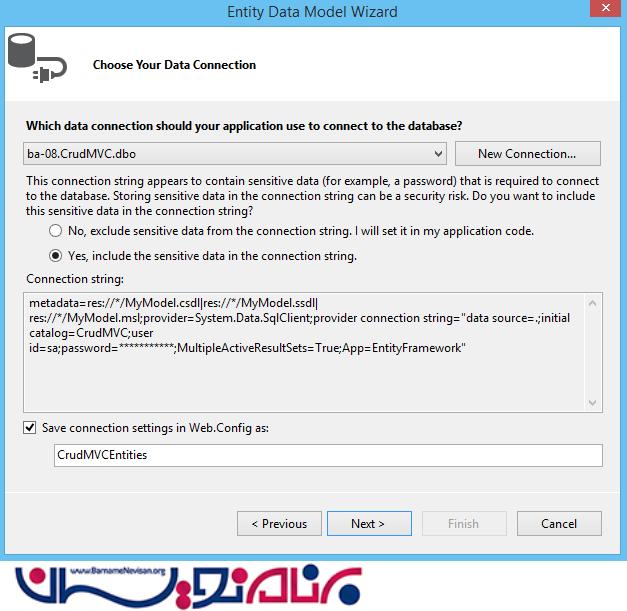Click the database connection plug icon
Viewport: 627px width, 611px height.
pyautogui.click(x=37, y=58)
